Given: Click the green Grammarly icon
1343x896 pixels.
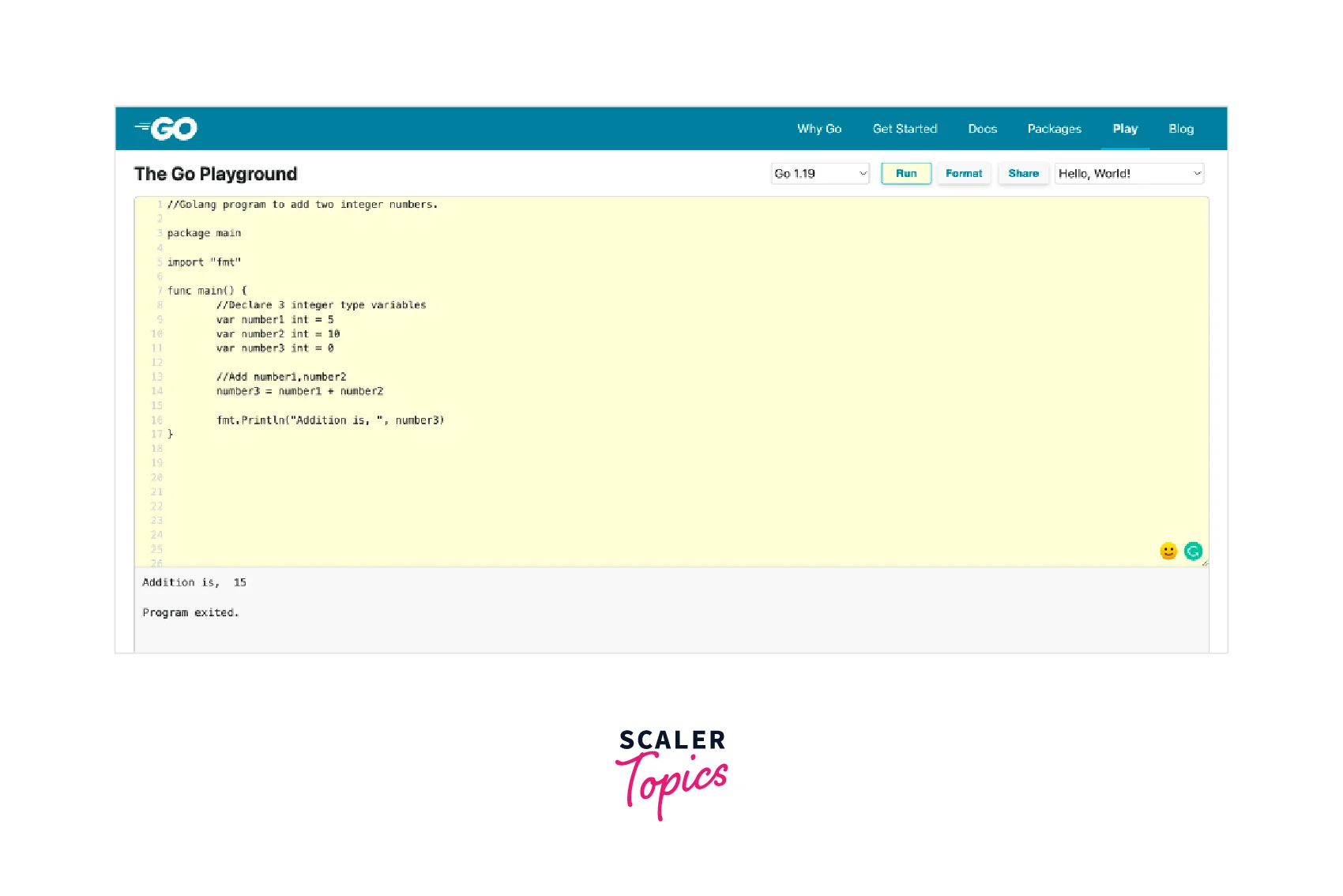Looking at the screenshot, I should 1193,551.
